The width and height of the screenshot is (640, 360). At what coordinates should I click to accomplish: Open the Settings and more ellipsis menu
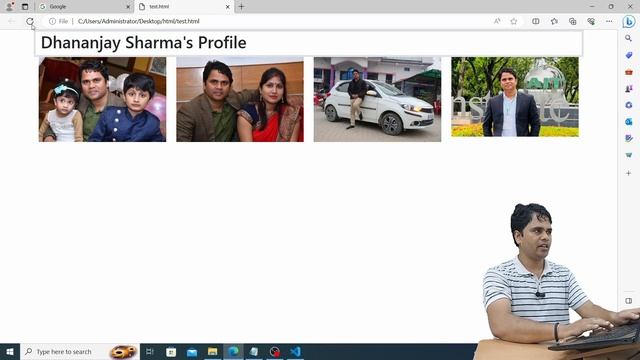609,21
